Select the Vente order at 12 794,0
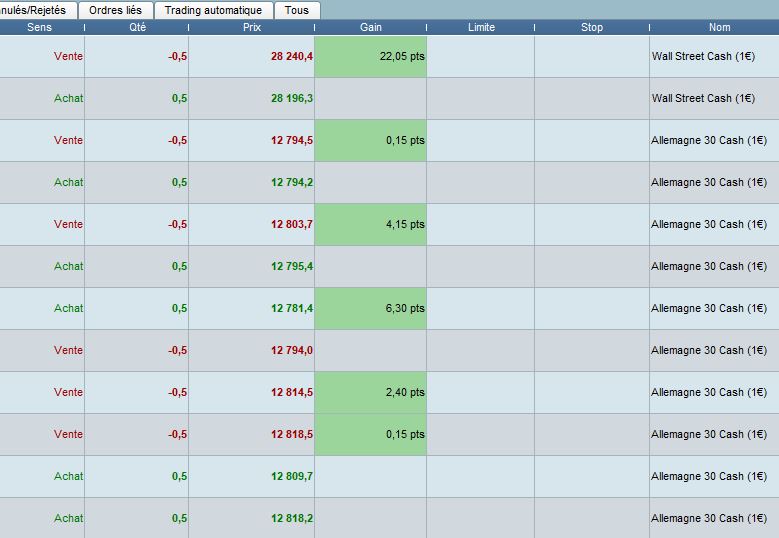This screenshot has height=538, width=779. [x=390, y=350]
